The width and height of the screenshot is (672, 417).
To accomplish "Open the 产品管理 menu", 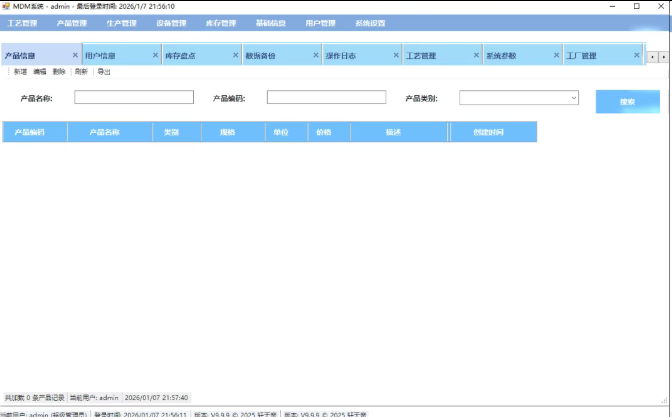I will tap(72, 23).
